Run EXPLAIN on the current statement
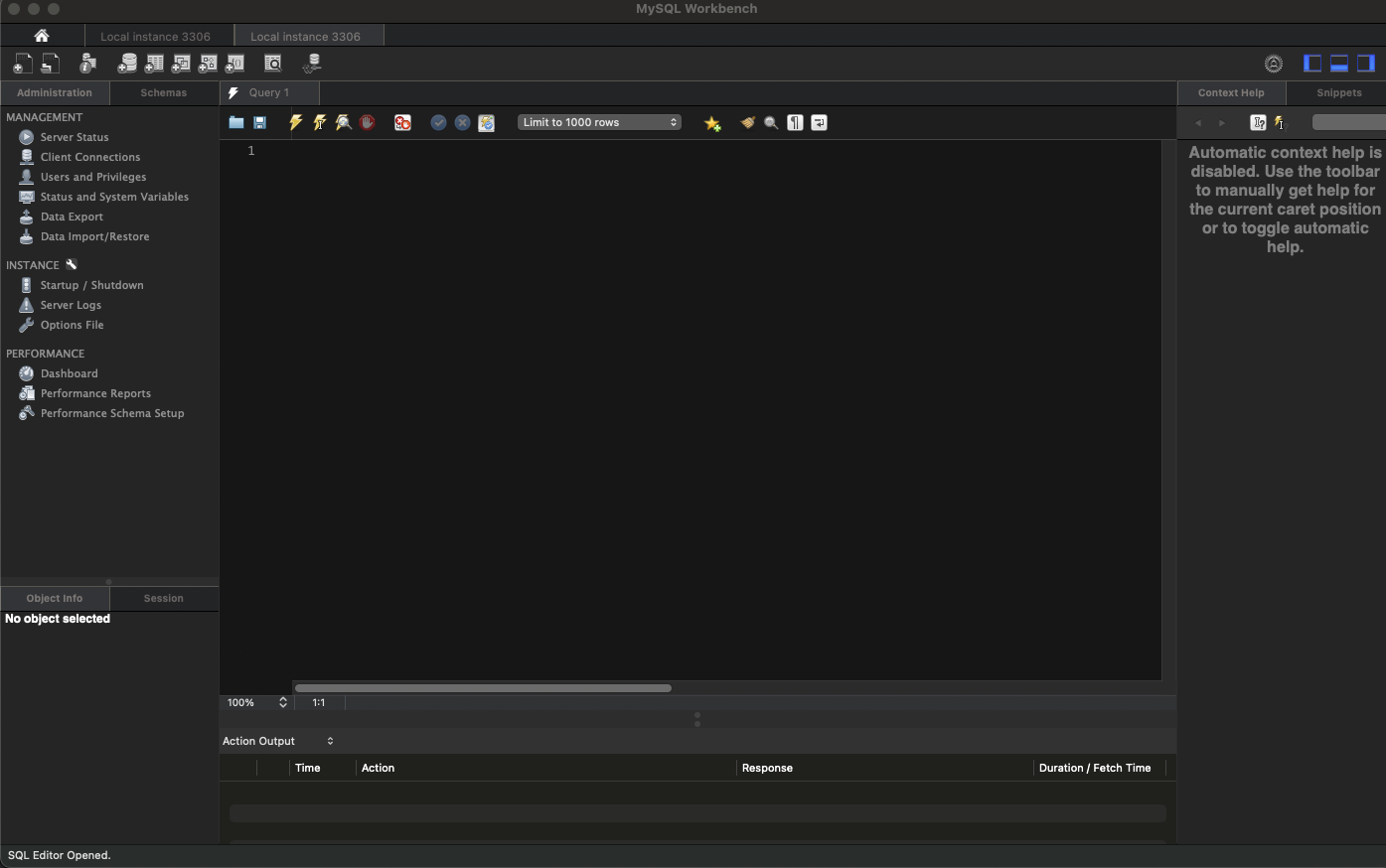Viewport: 1386px width, 868px height. pyautogui.click(x=343, y=122)
